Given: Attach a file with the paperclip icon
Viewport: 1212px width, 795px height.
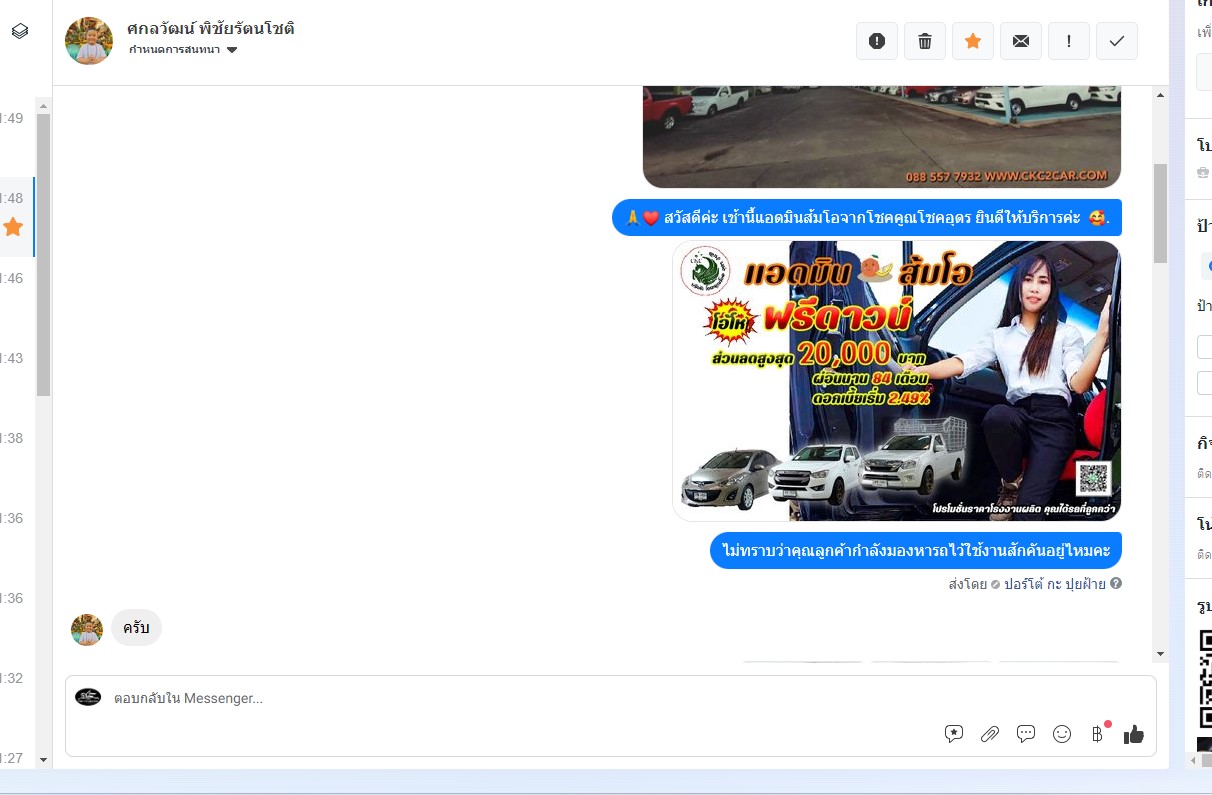Looking at the screenshot, I should [990, 734].
